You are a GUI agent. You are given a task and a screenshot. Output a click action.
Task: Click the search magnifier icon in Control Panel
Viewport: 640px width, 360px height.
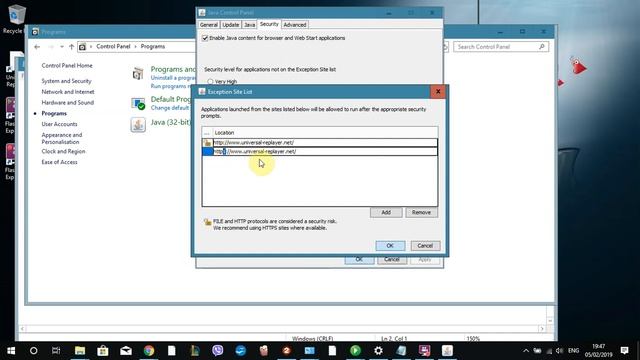click(542, 47)
